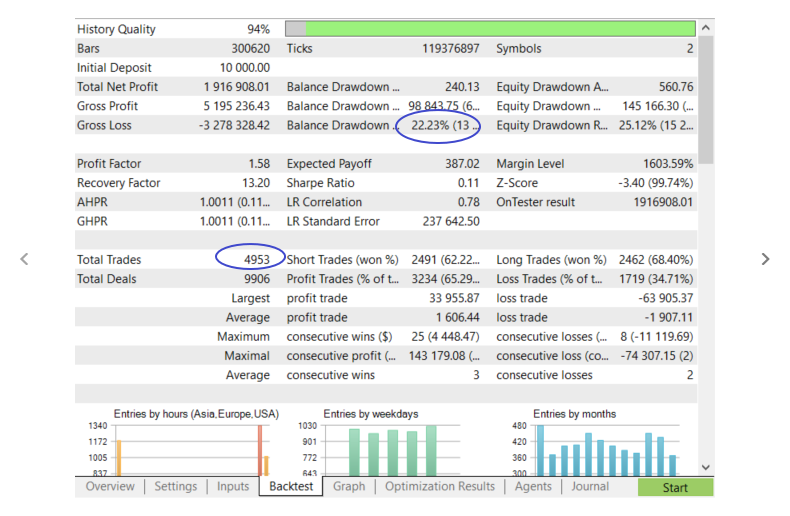
Task: Click the Ticks value 119376897
Action: (x=450, y=48)
